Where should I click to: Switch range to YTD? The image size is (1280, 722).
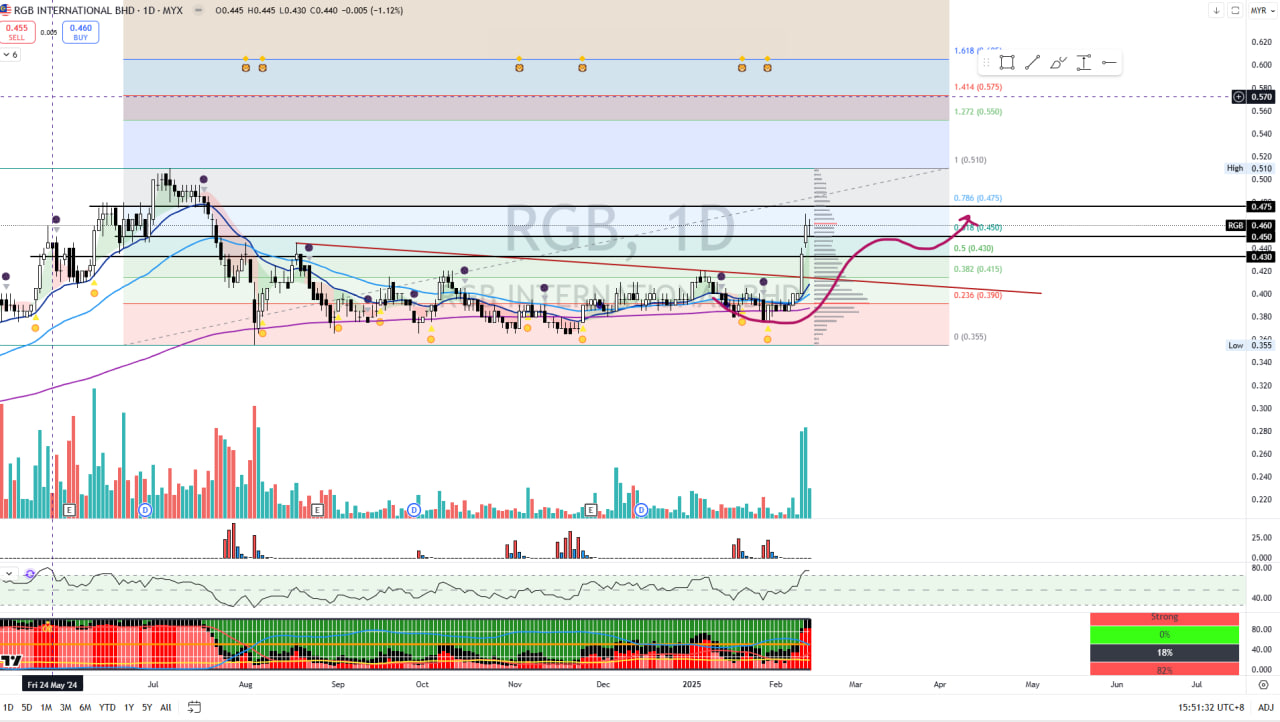tap(107, 707)
